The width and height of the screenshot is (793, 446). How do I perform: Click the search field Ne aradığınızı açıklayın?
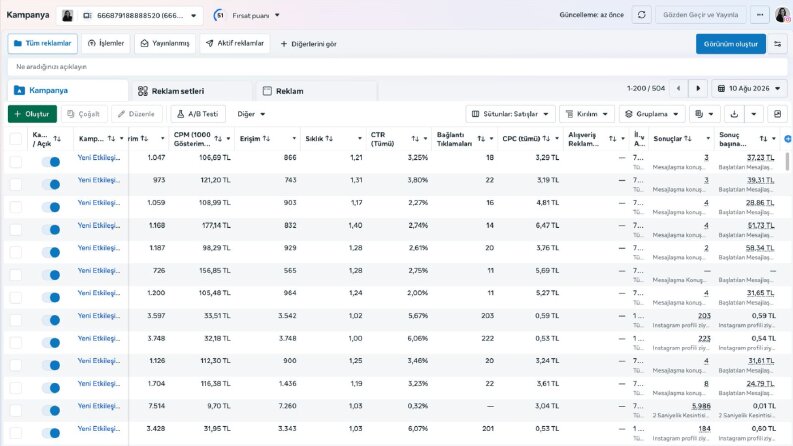point(396,67)
